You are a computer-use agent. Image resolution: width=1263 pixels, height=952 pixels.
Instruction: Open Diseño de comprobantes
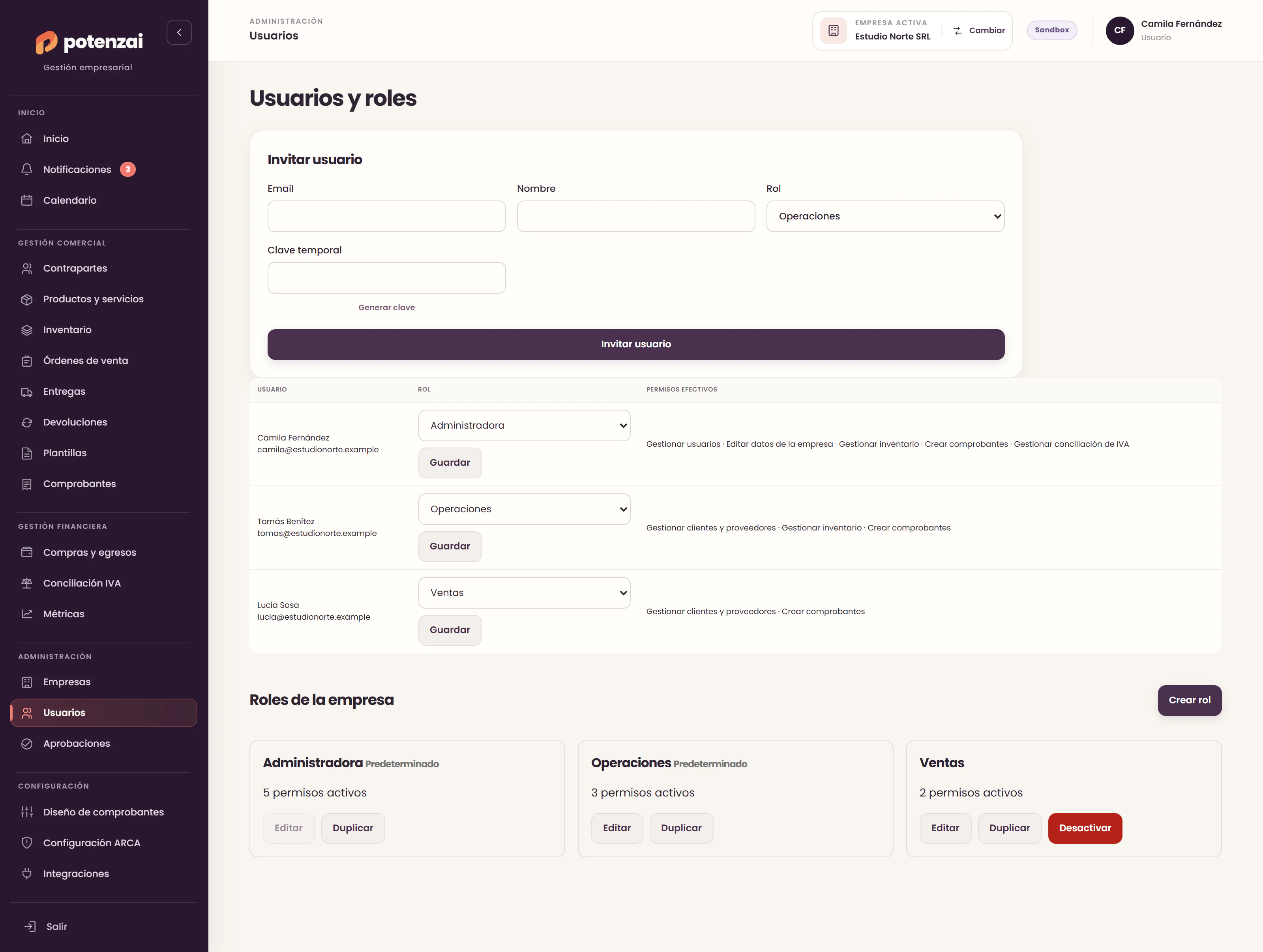(104, 812)
